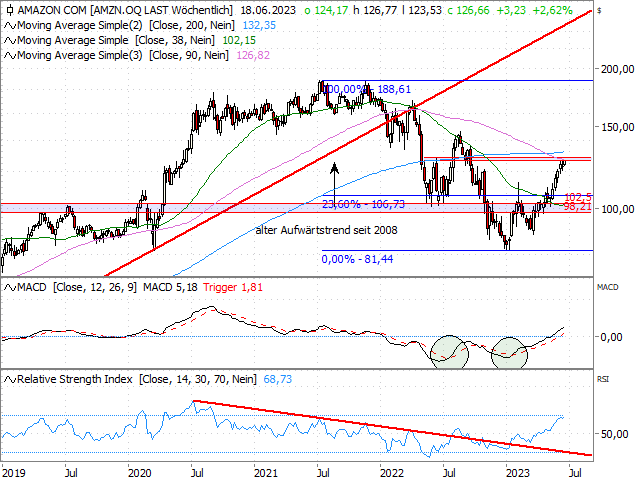The image size is (640, 480).
Task: Click the 2023 label on time axis
Action: click(518, 473)
